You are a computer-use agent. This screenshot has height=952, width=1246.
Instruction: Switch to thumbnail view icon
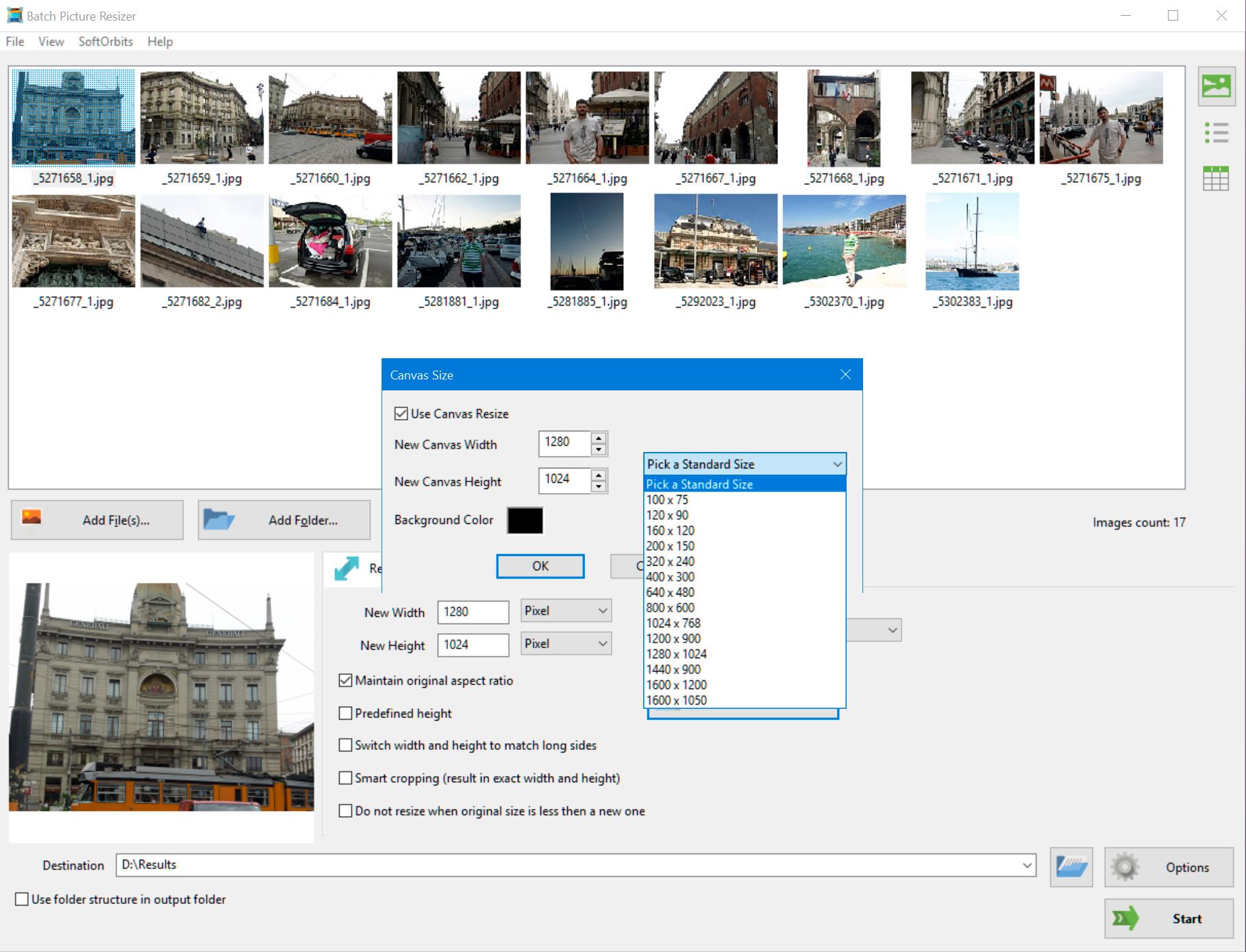[x=1216, y=86]
